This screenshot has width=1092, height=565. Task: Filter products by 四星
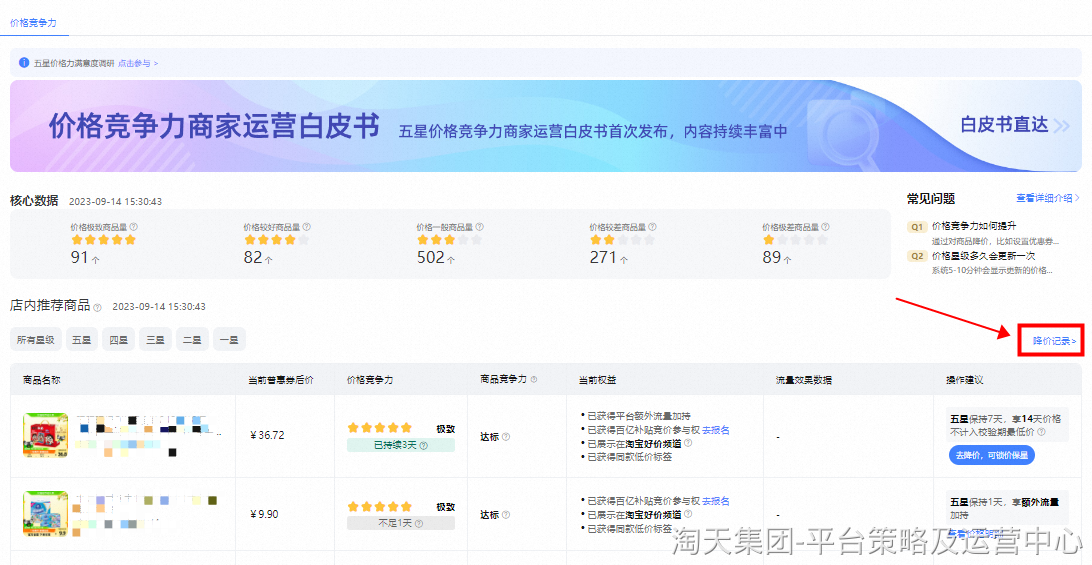point(118,340)
